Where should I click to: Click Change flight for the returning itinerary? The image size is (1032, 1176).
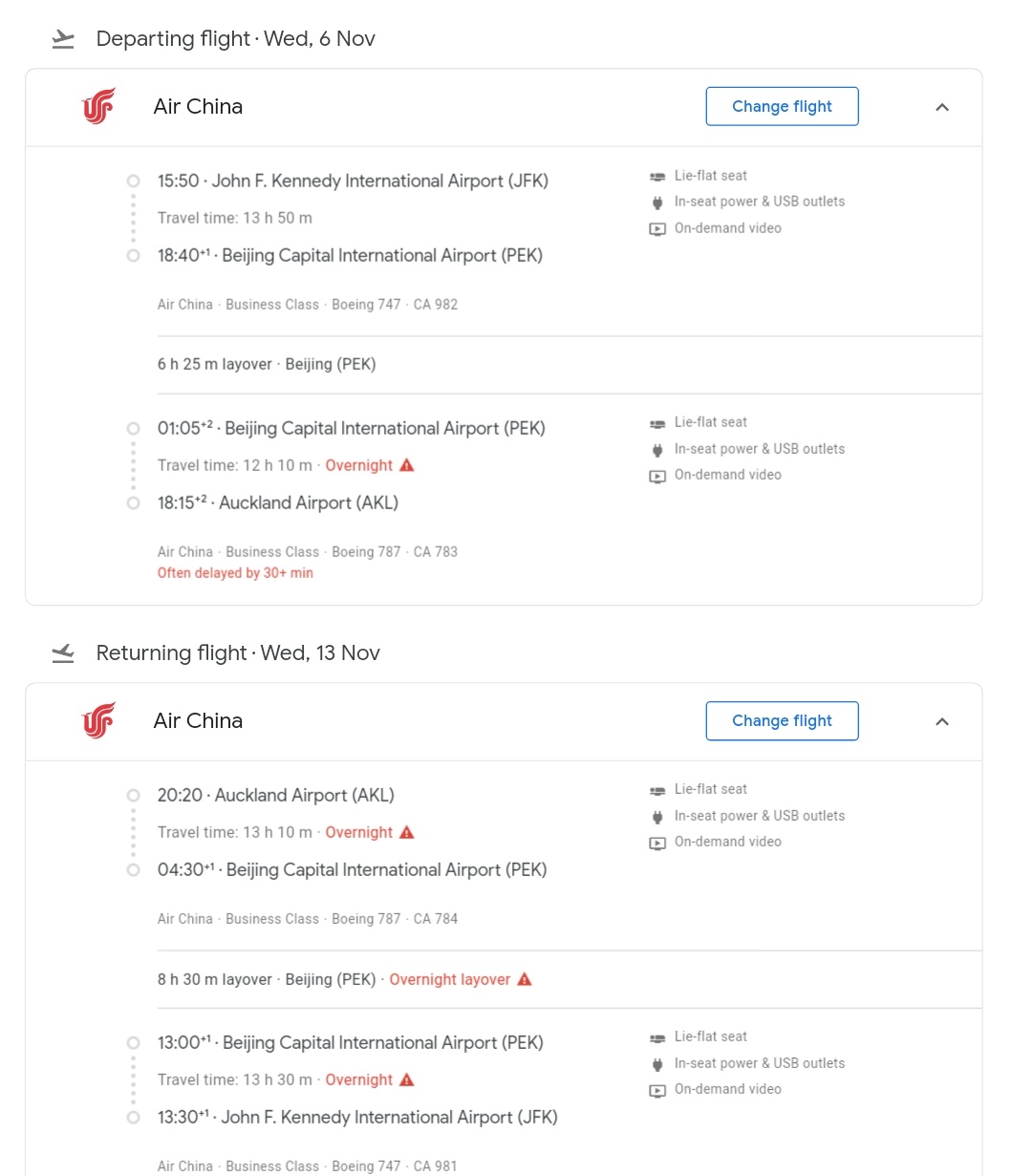coord(782,720)
